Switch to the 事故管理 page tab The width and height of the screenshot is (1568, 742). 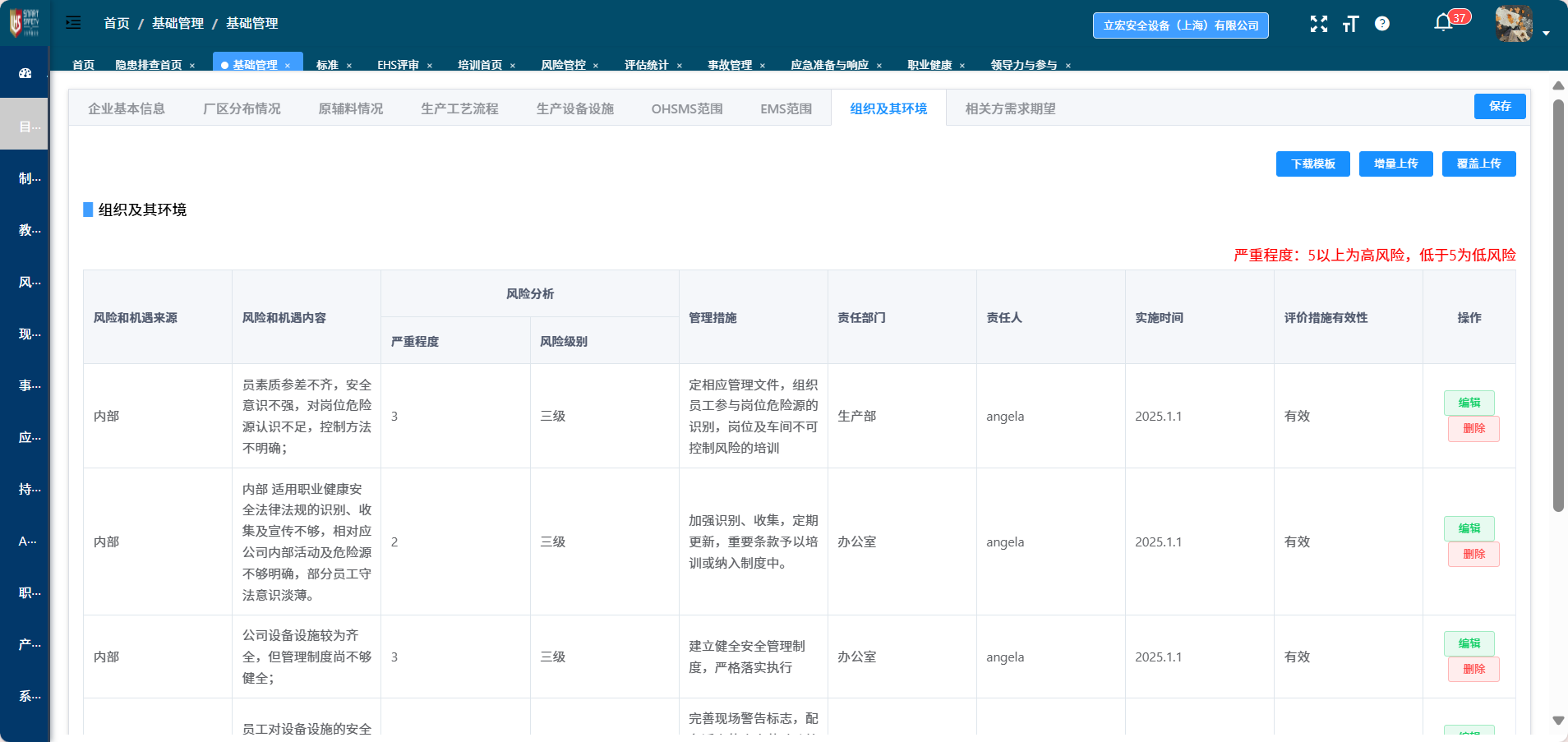coord(730,65)
